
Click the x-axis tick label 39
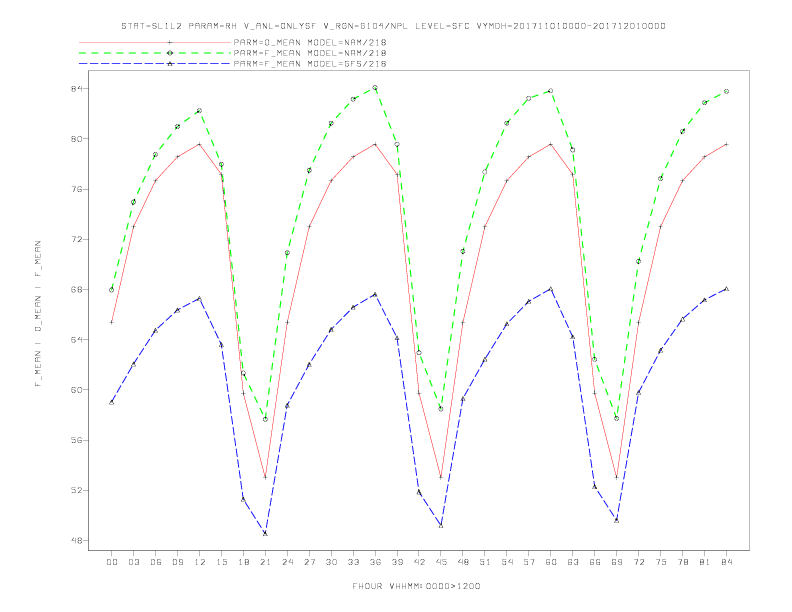397,562
